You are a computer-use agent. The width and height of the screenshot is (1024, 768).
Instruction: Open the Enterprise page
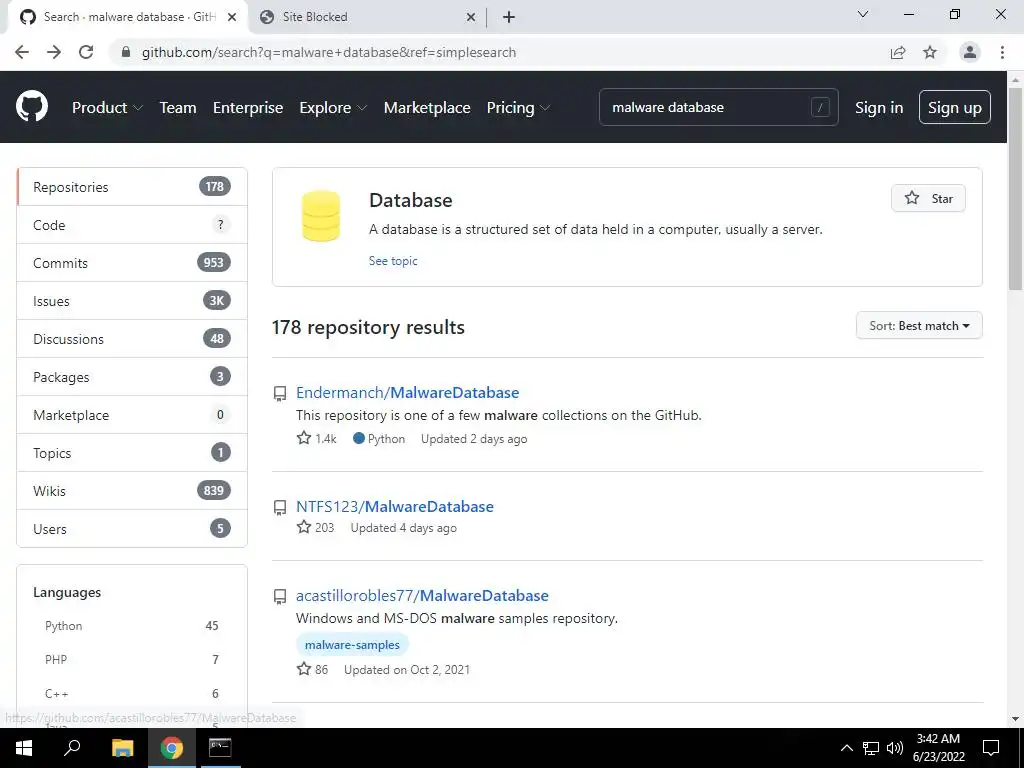coord(248,108)
